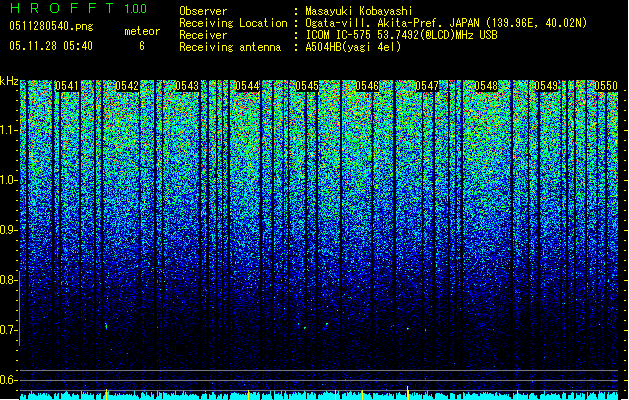Click the 0545 time label
Image resolution: width=629 pixels, height=400 pixels.
pyautogui.click(x=307, y=86)
